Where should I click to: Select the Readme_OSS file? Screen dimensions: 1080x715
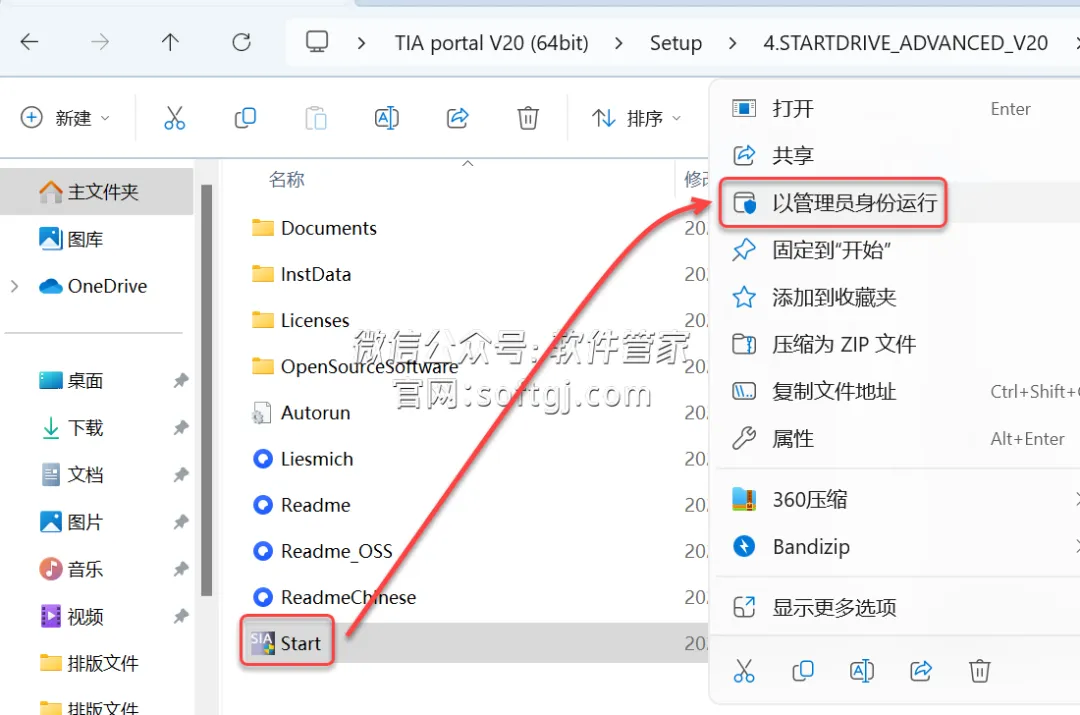322,551
